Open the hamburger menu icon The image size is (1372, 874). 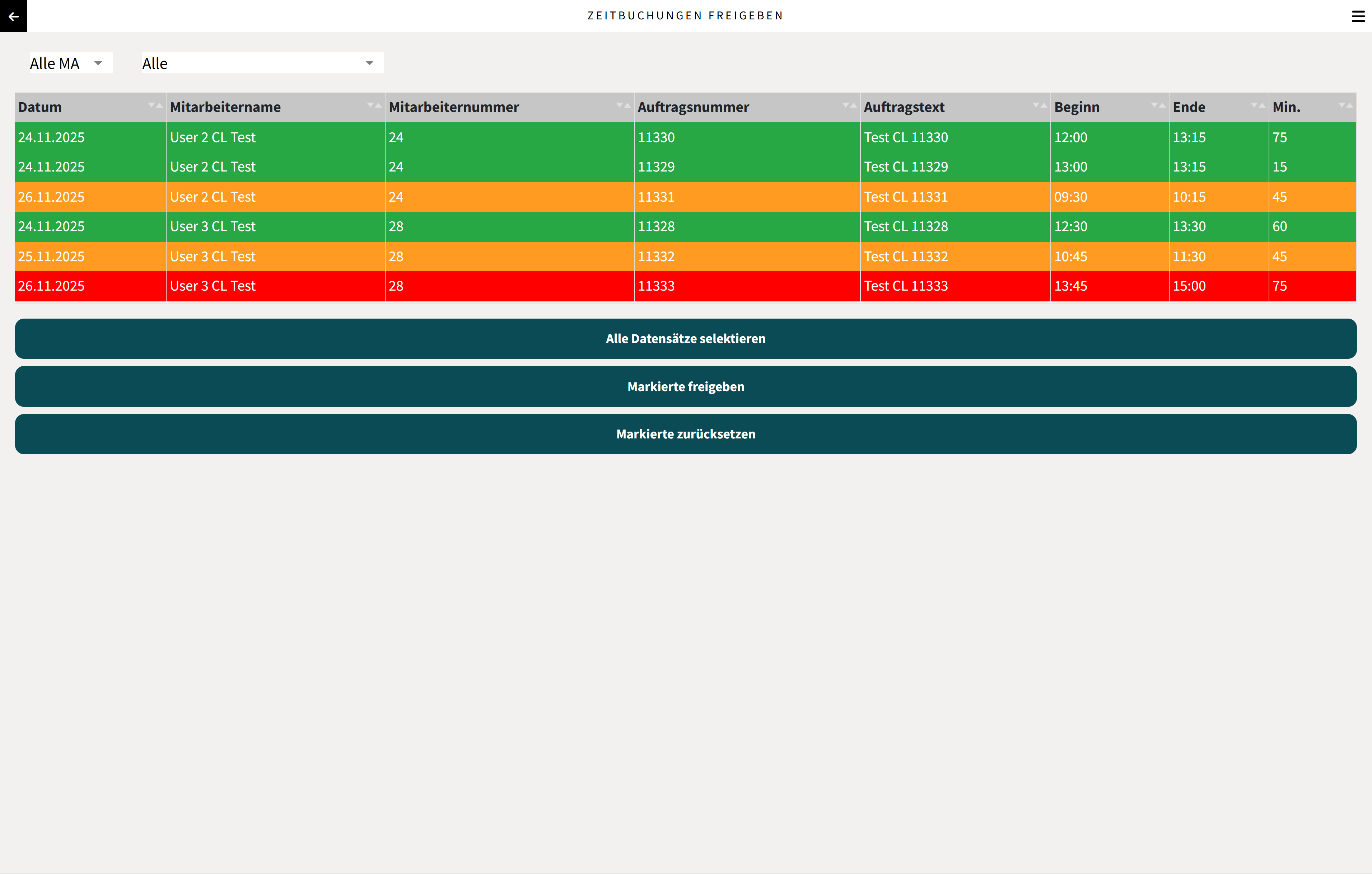tap(1358, 16)
